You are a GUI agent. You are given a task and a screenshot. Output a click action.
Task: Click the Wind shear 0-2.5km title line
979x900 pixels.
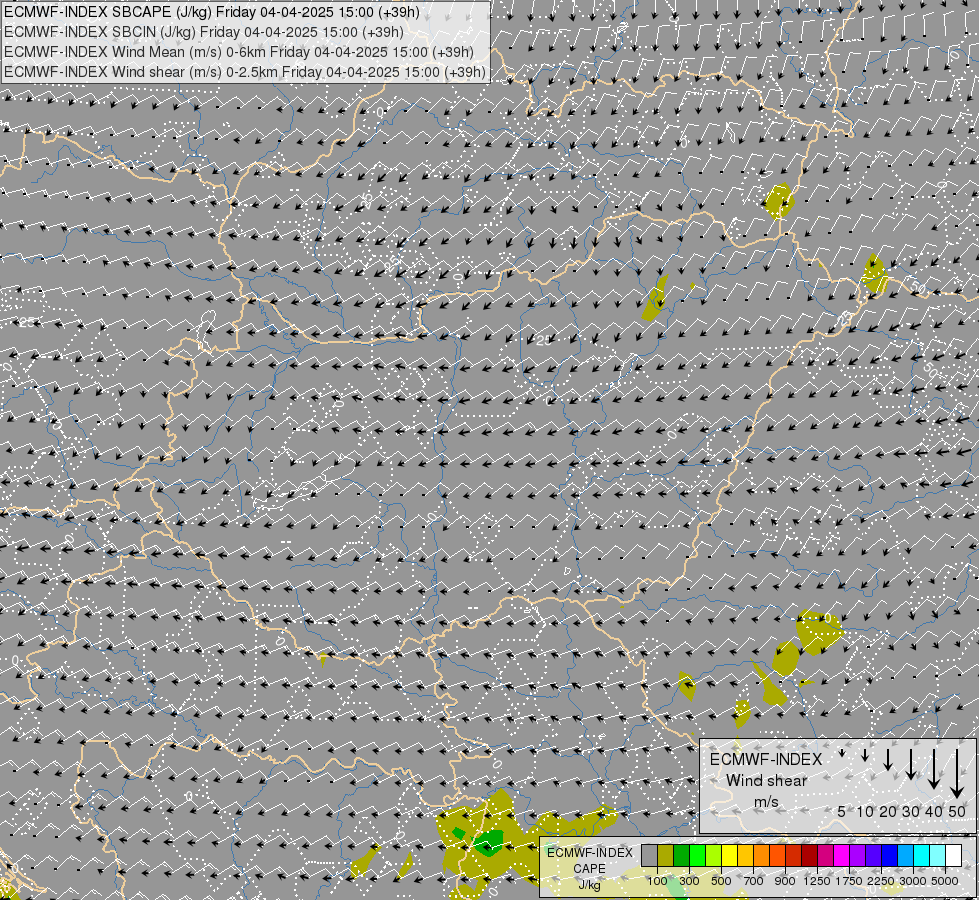245,72
